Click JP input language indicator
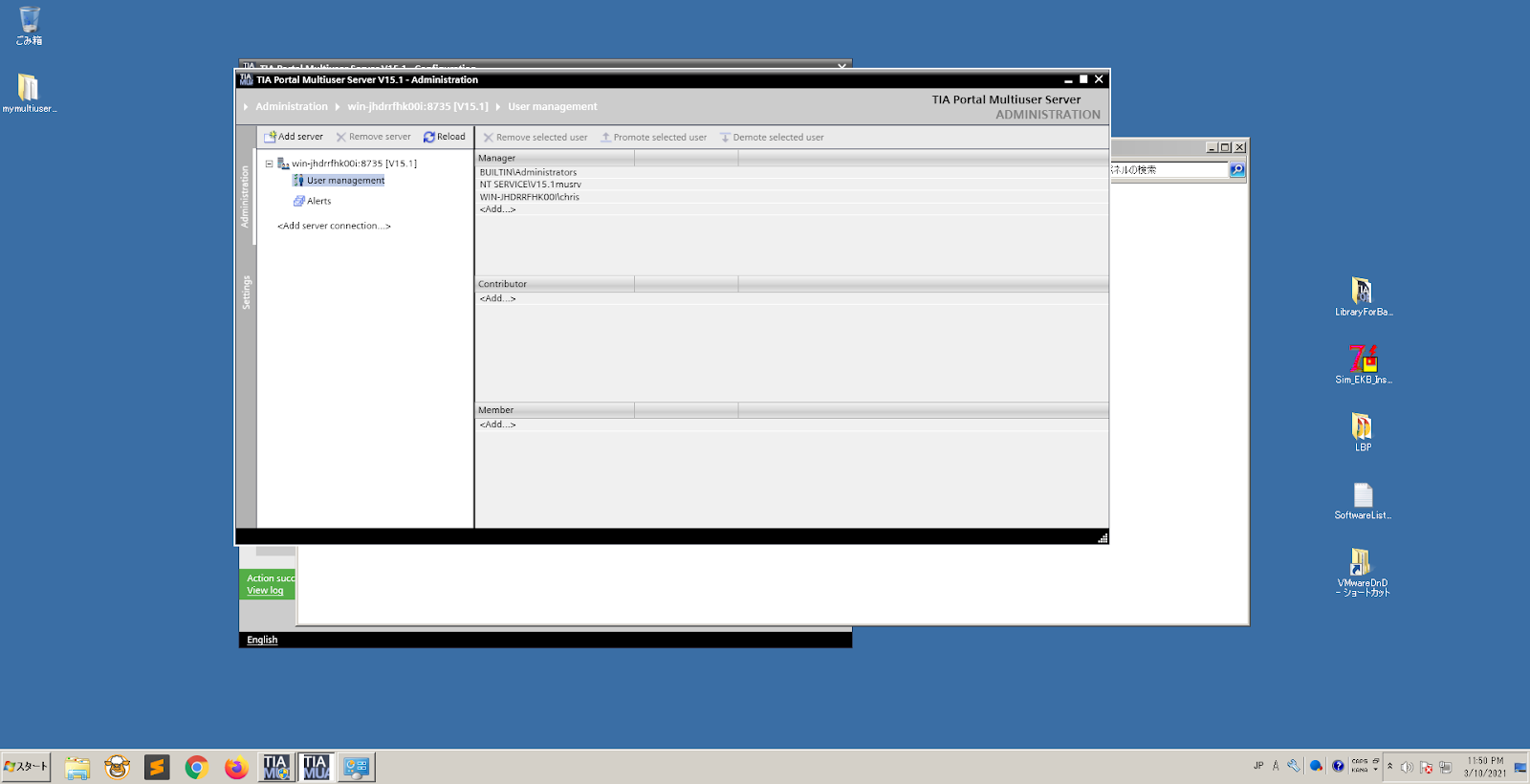The width and height of the screenshot is (1530, 784). [1258, 767]
